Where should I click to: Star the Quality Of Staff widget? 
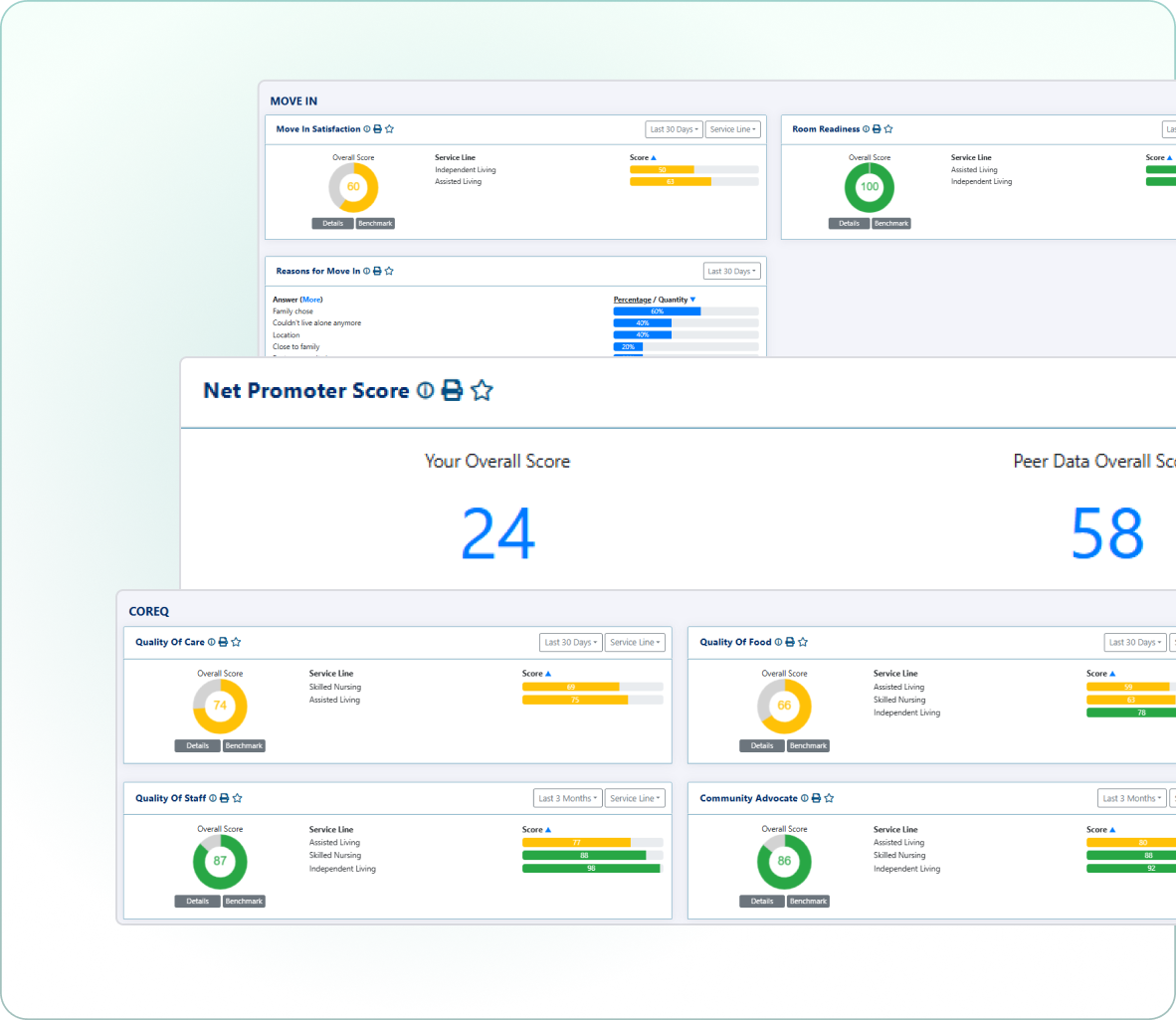click(237, 798)
